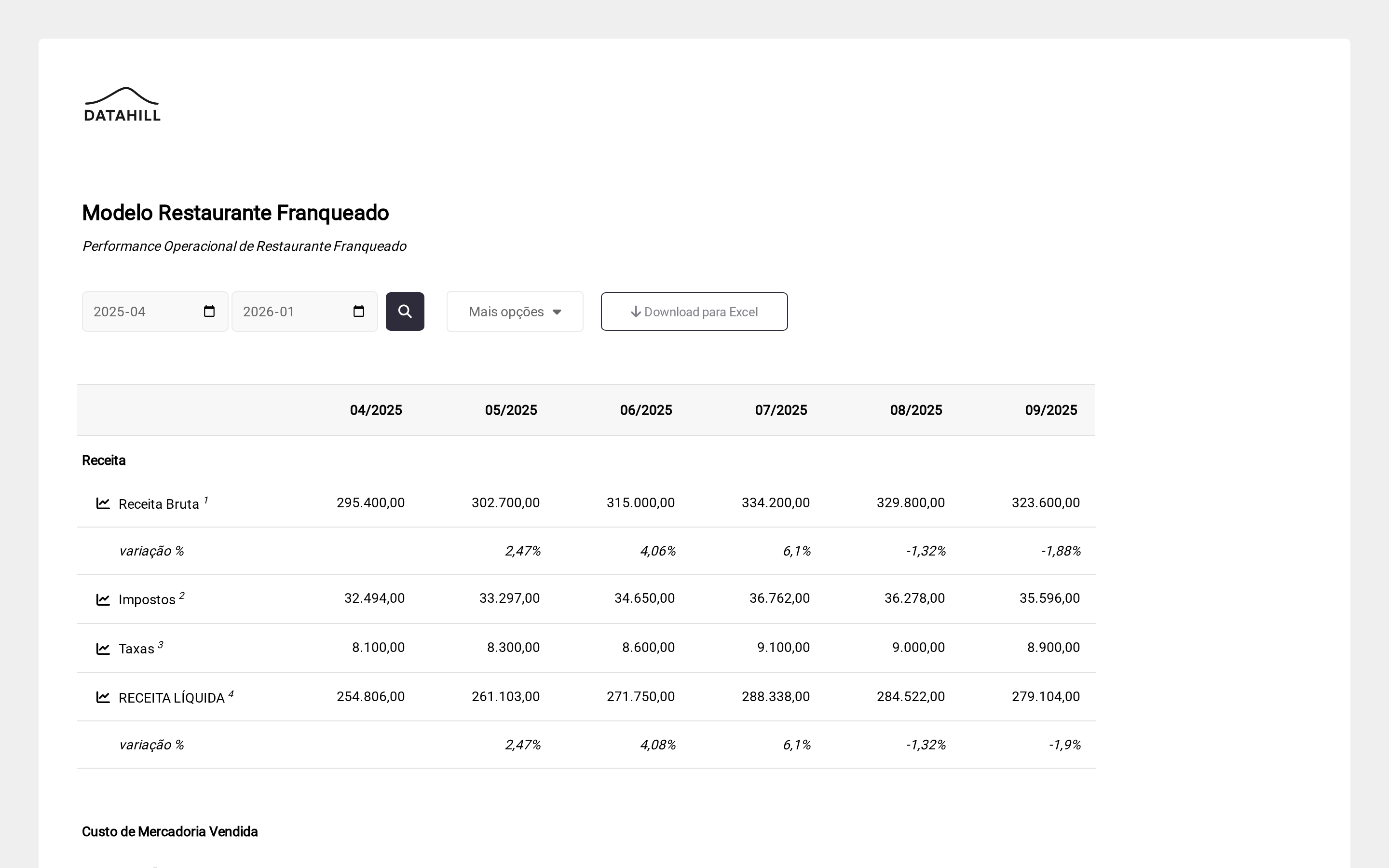The image size is (1389, 868).
Task: Open footnote 3 next to Taxas
Action: (x=161, y=645)
